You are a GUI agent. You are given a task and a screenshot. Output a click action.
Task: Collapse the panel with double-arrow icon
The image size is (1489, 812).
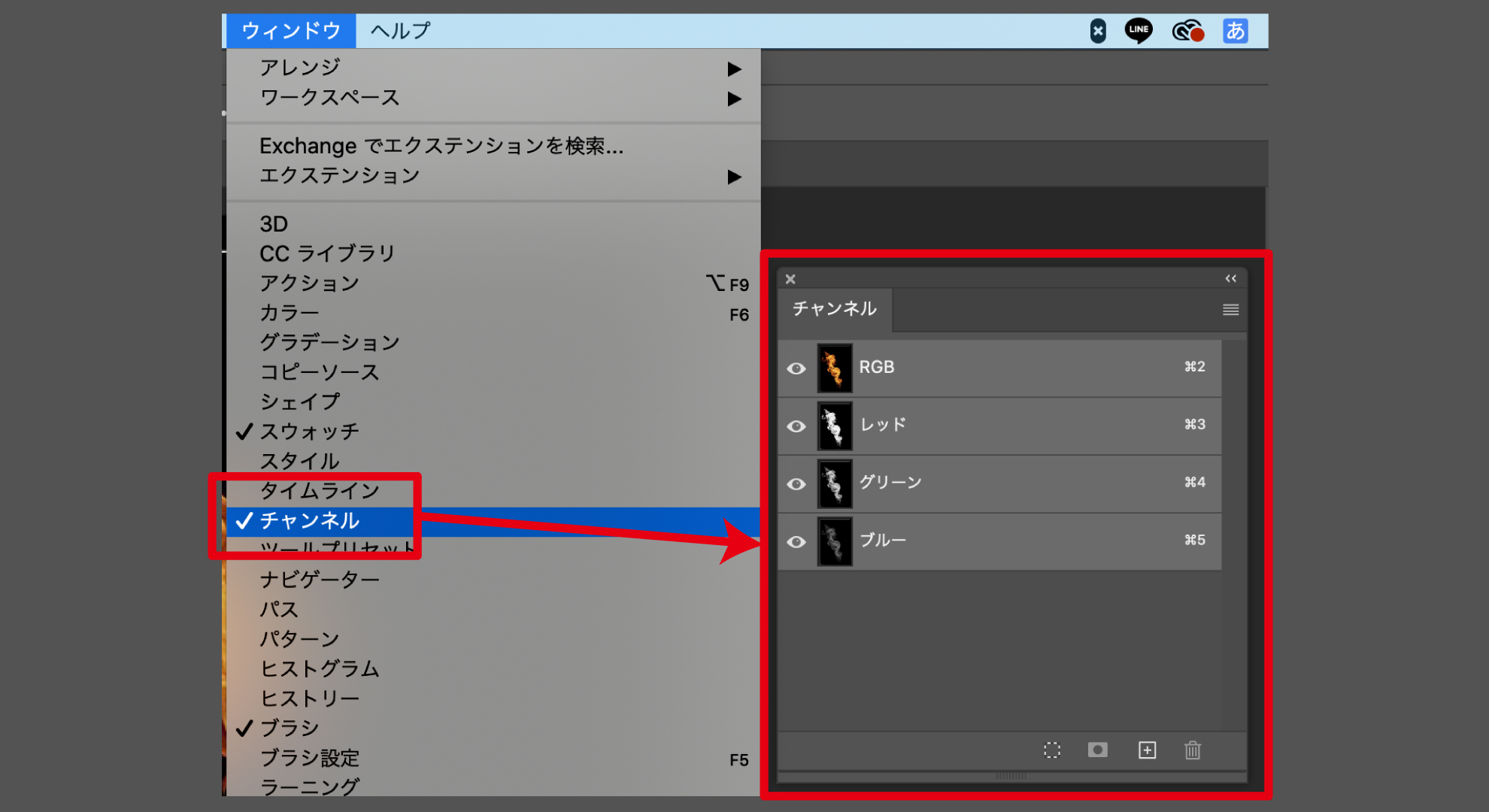click(x=1230, y=279)
